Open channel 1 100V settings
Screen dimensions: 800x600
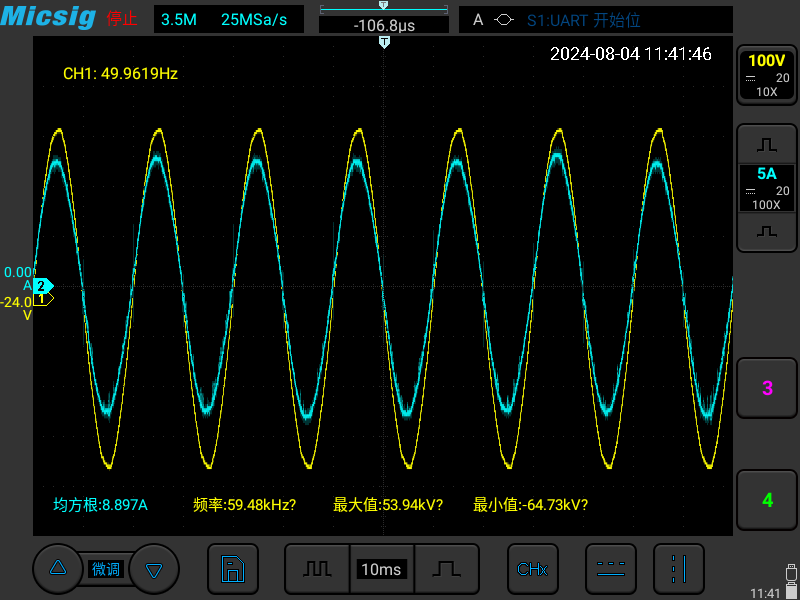coord(767,75)
